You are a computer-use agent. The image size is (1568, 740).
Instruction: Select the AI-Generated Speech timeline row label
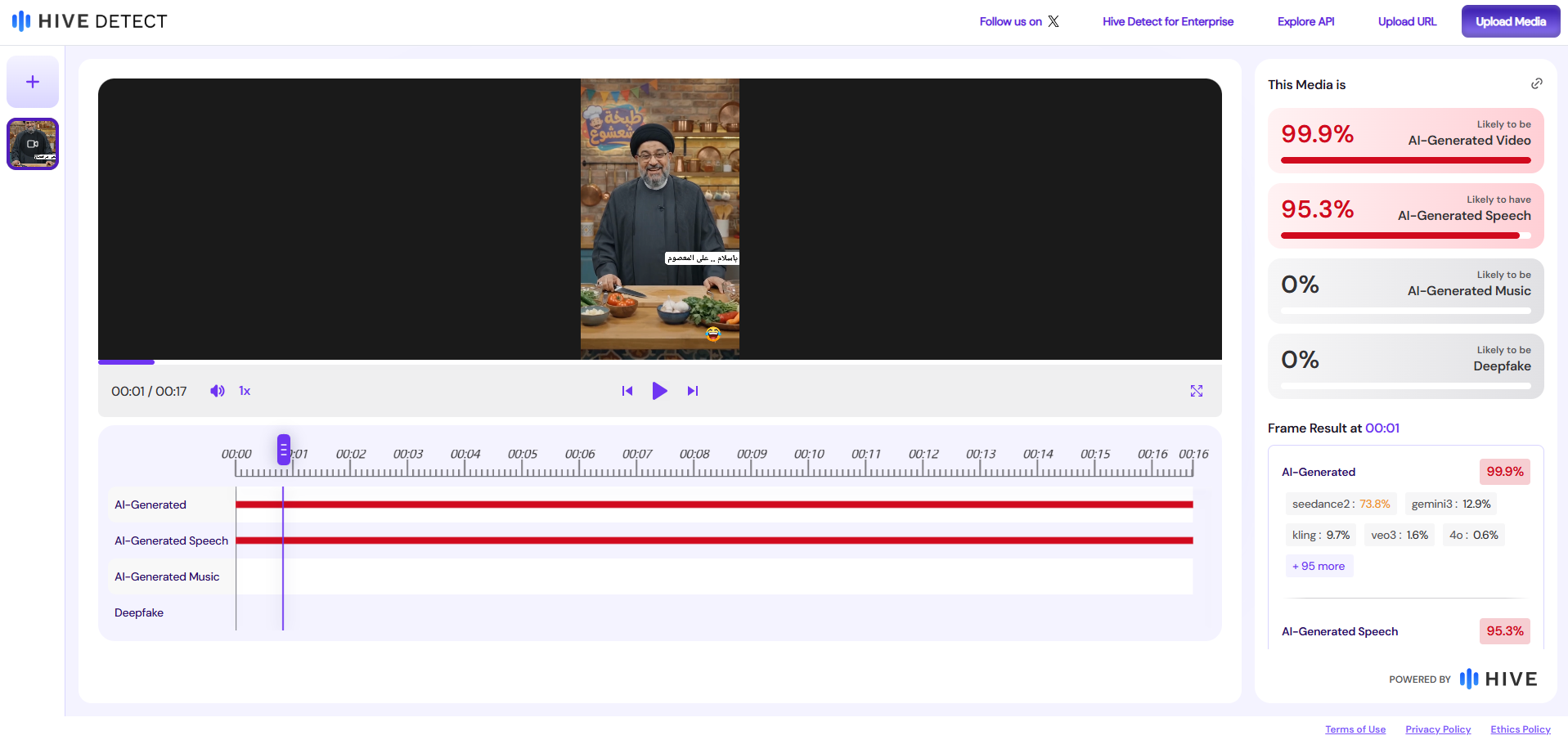point(171,540)
